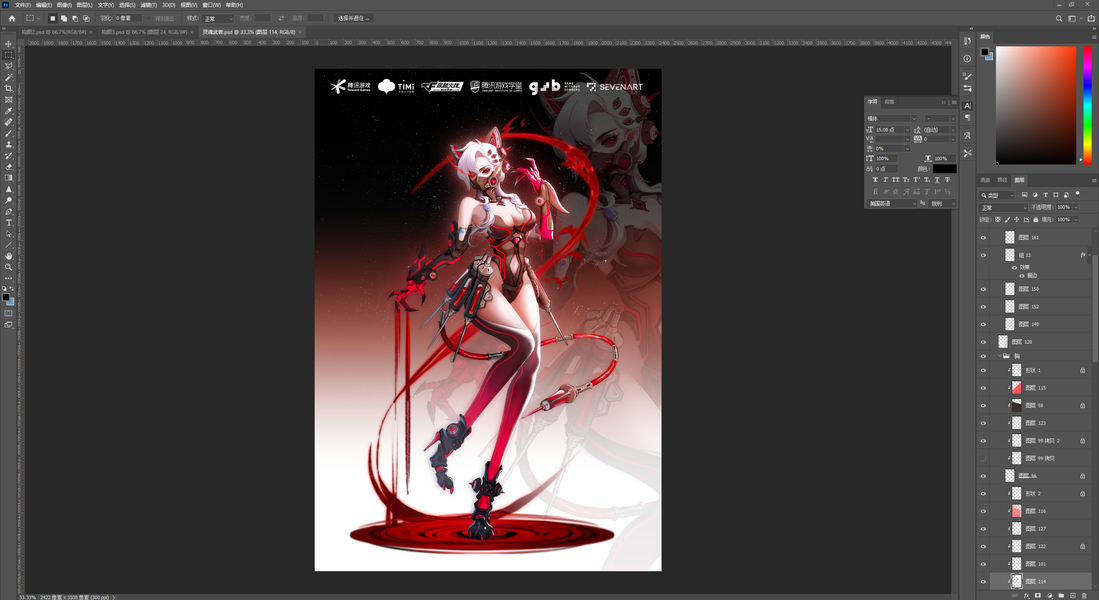Select the Eraser tool
Viewport: 1099px width, 600px height.
[8, 167]
